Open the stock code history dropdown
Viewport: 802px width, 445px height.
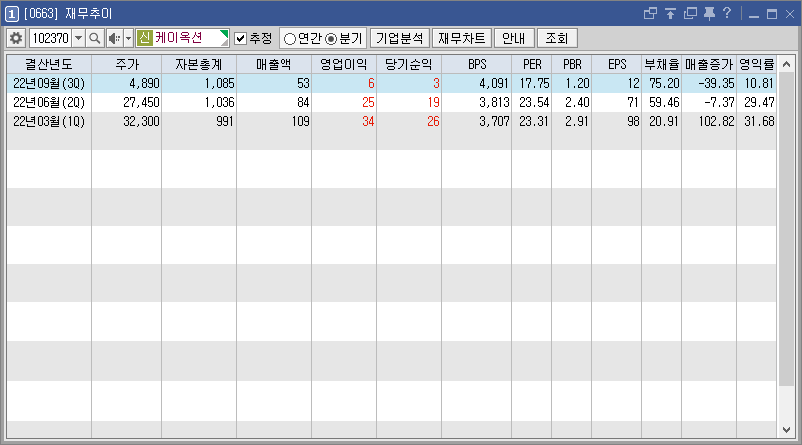pyautogui.click(x=78, y=38)
